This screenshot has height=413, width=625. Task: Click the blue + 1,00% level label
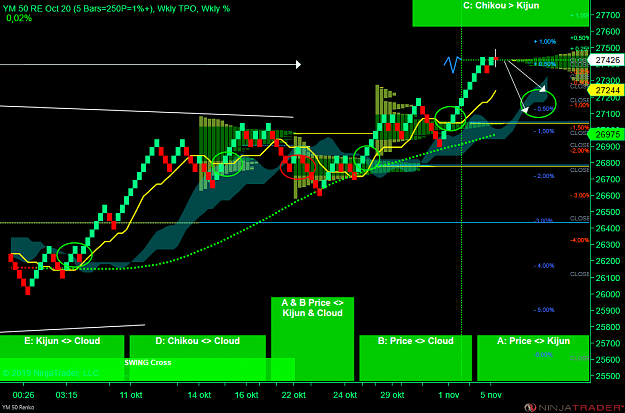coord(544,41)
